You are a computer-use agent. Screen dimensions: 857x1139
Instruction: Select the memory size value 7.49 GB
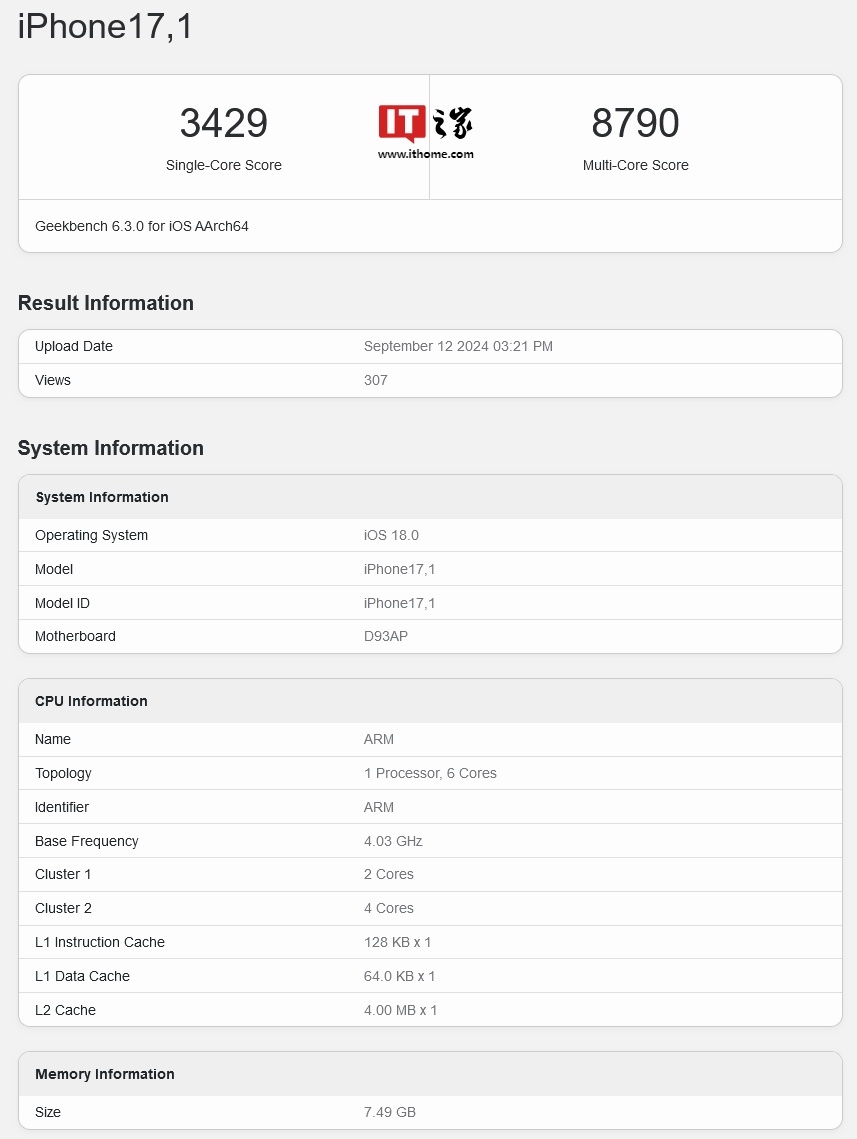tap(390, 1112)
